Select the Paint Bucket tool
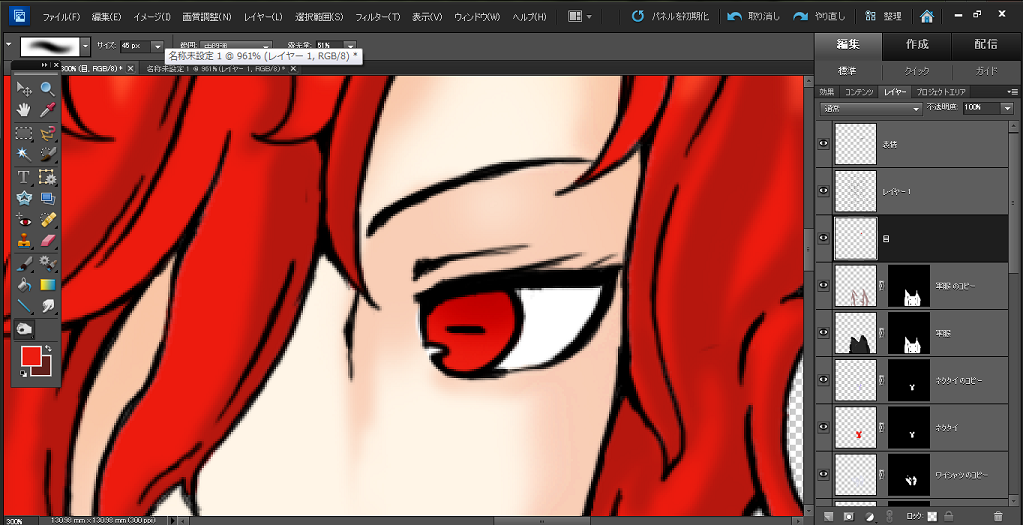The height and width of the screenshot is (525, 1023). [24, 284]
